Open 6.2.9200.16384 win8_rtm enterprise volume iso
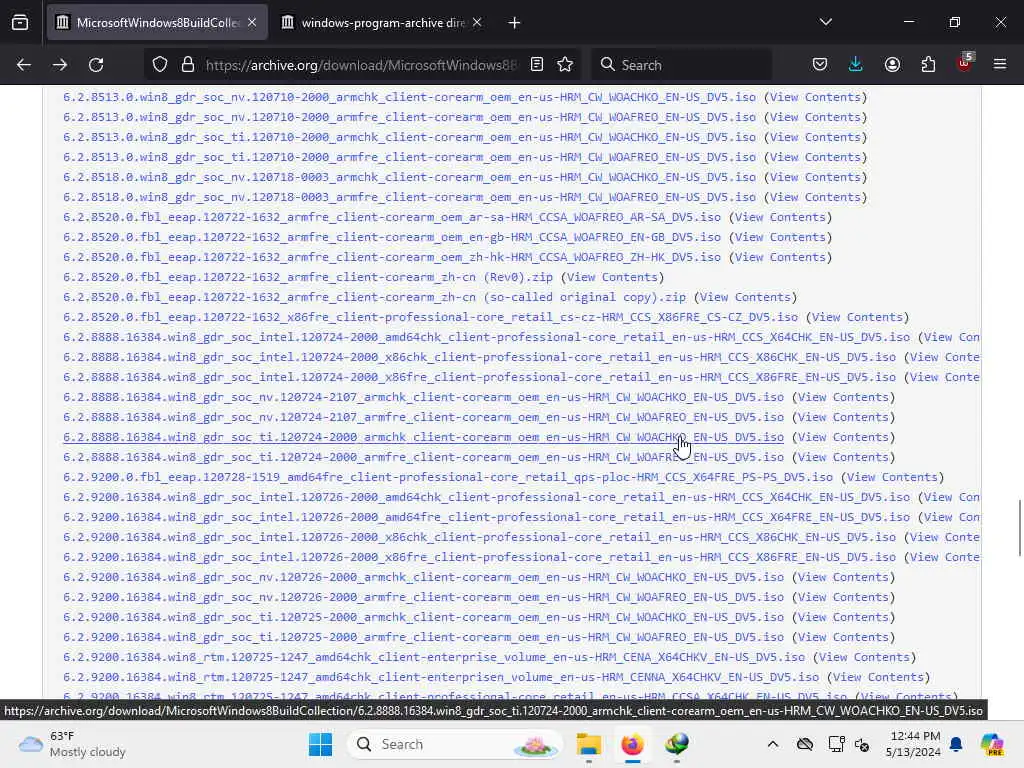Screen dimensions: 1024x768 point(434,658)
